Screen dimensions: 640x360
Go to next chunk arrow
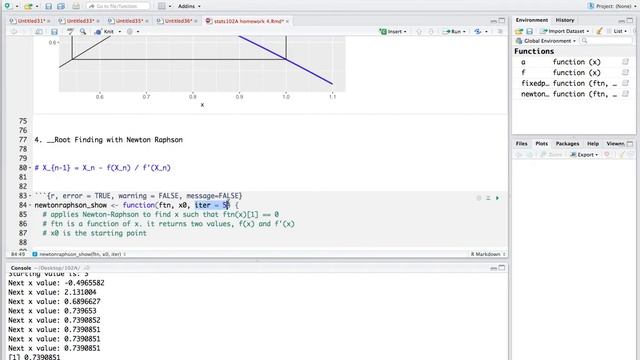pyautogui.click(x=431, y=31)
